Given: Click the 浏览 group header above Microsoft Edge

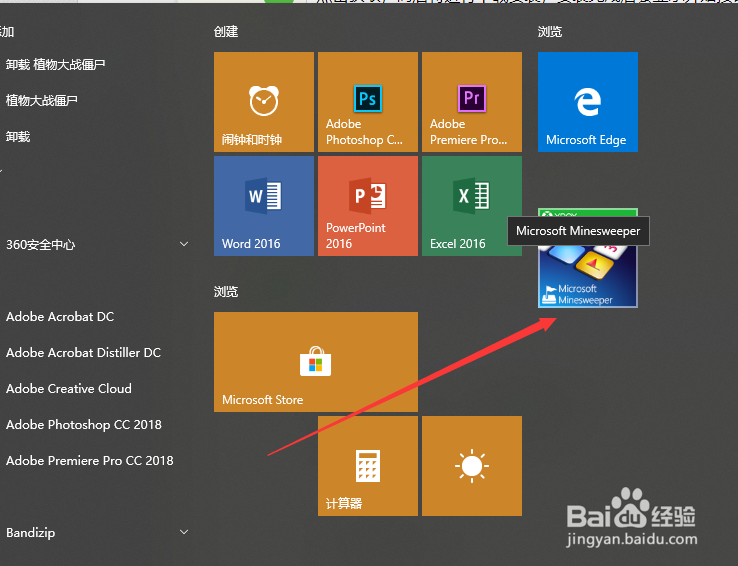Looking at the screenshot, I should 550,32.
